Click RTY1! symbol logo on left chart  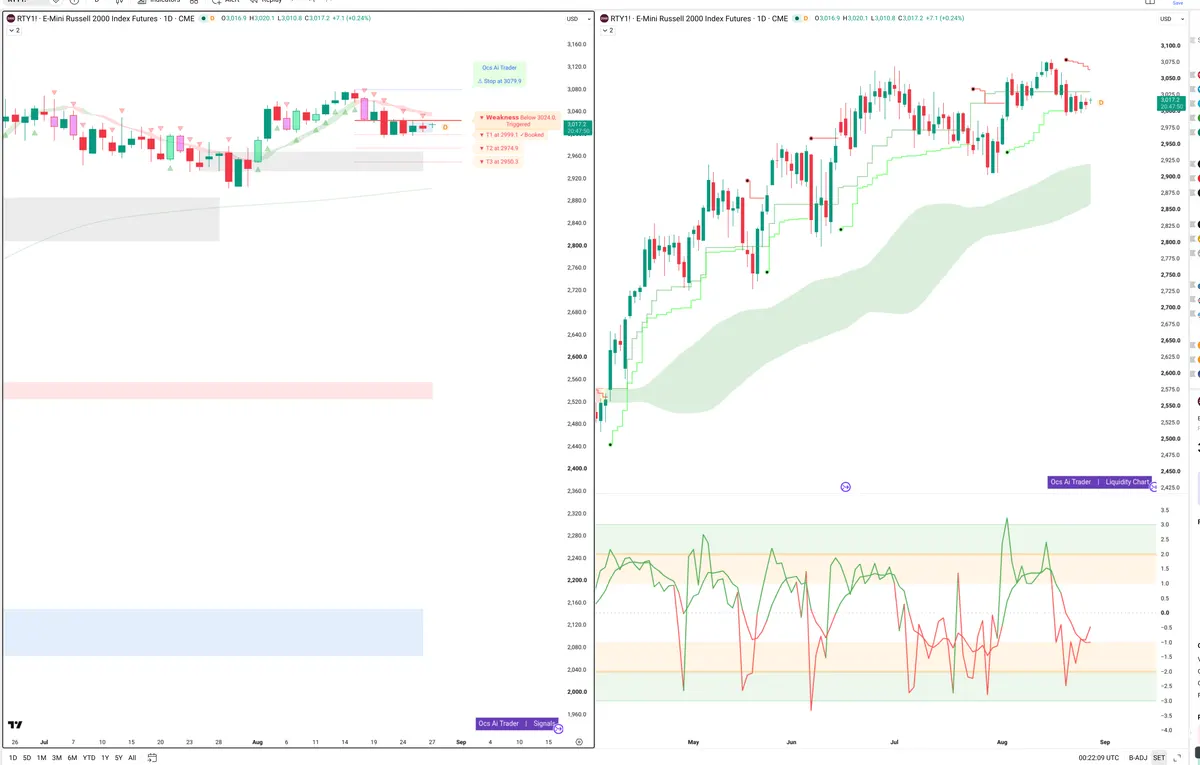pos(12,18)
